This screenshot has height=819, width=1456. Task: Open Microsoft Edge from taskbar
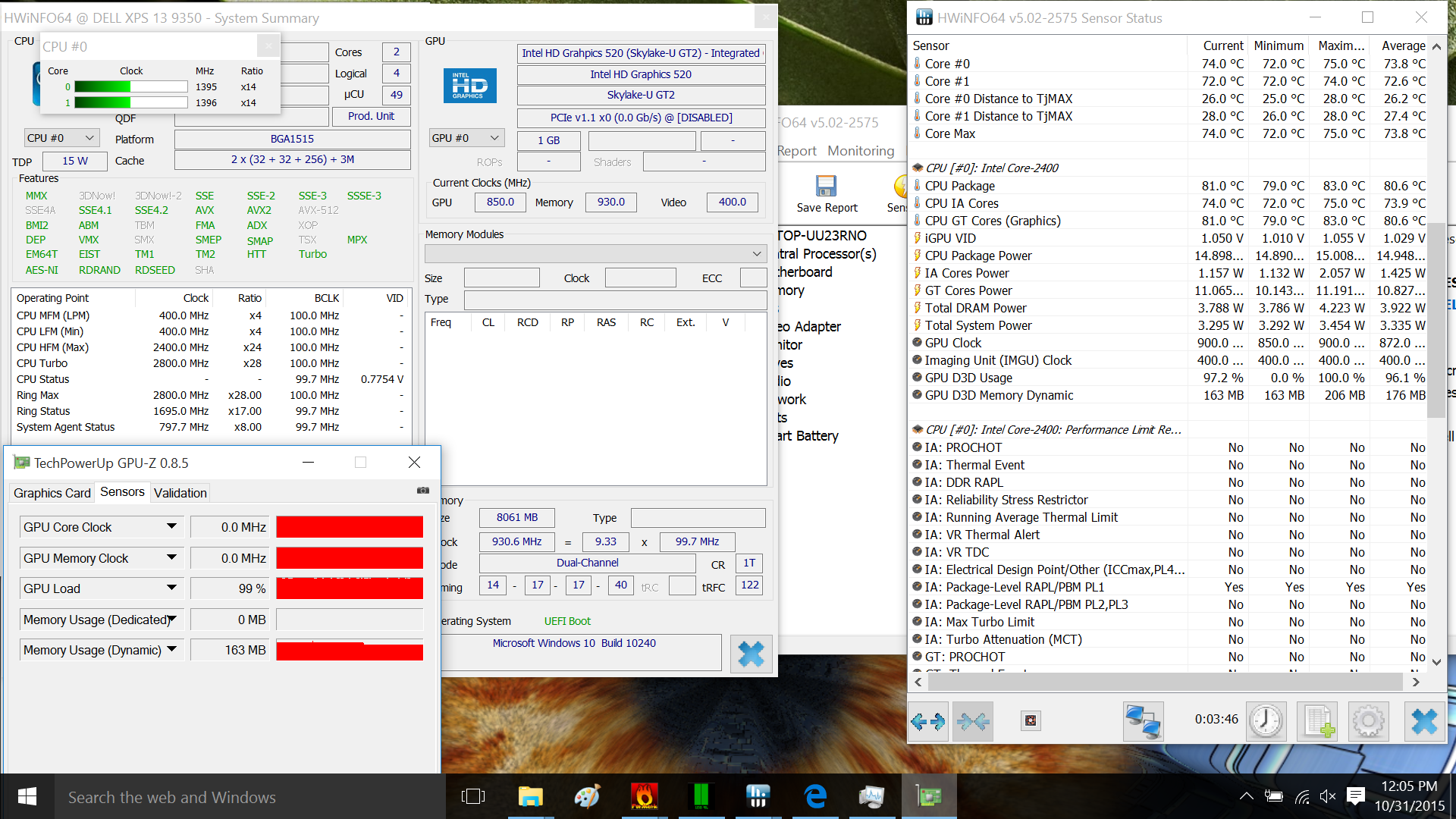pyautogui.click(x=815, y=796)
